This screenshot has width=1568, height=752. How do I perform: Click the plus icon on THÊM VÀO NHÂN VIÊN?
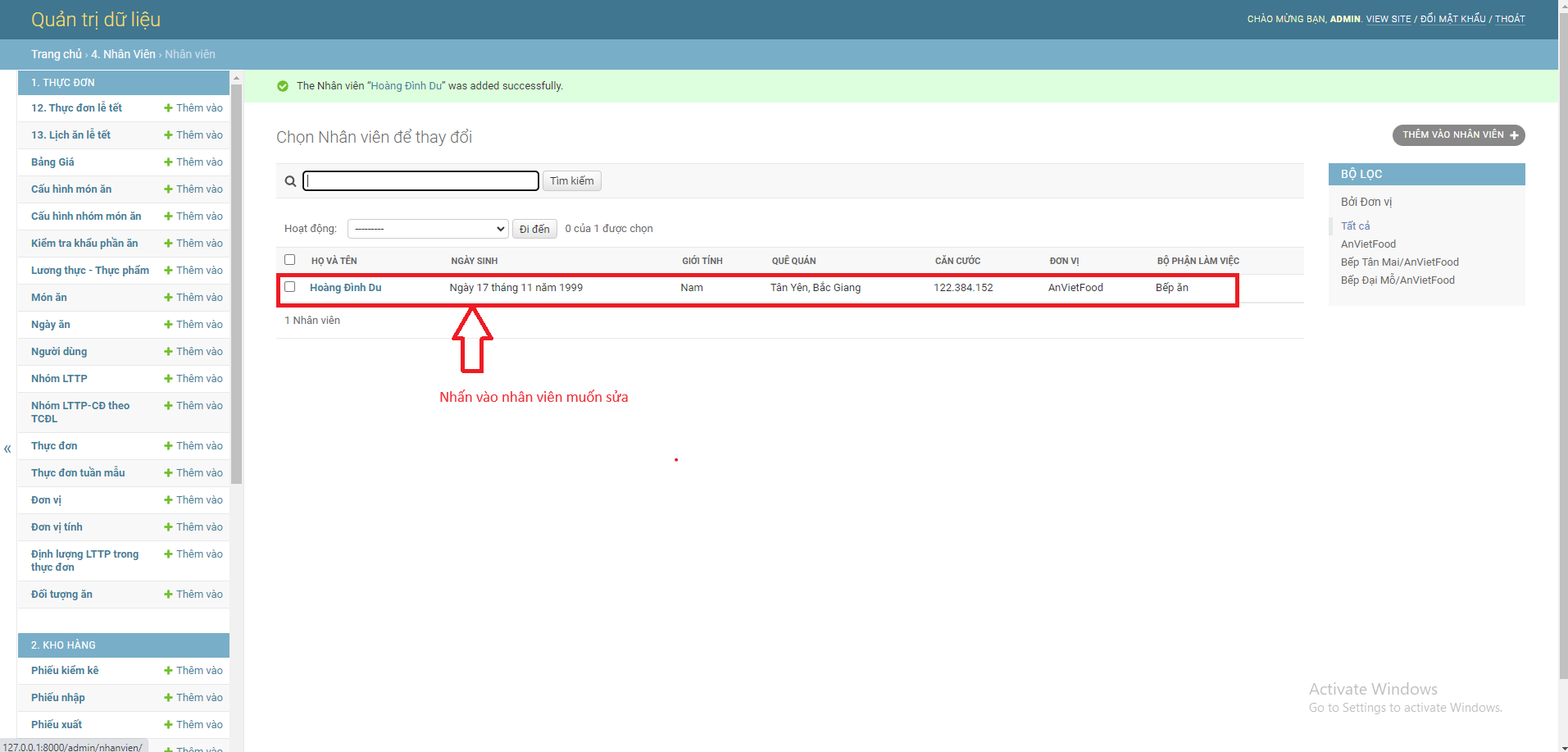click(1515, 135)
